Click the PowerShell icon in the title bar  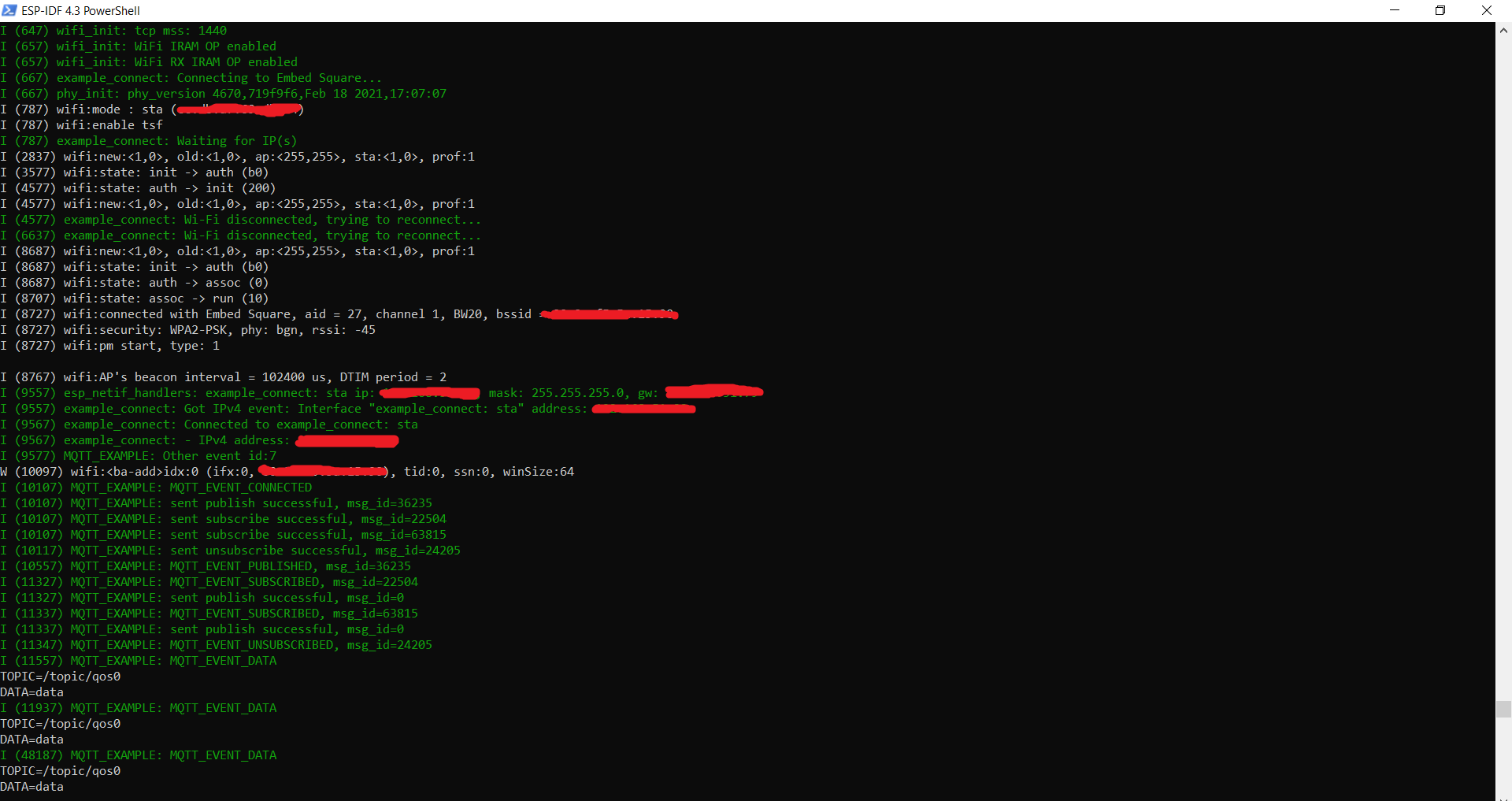(9, 10)
